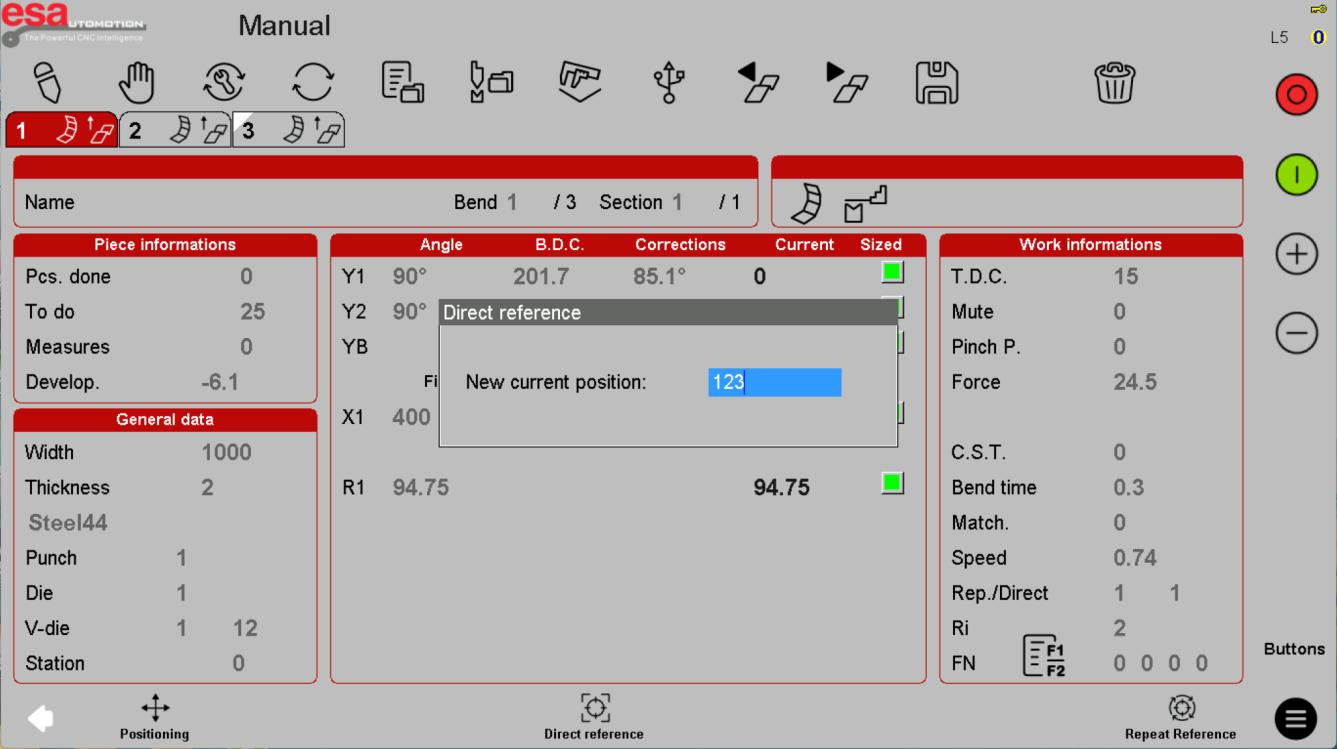The height and width of the screenshot is (749, 1337).
Task: Switch to bend tab 3
Action: click(289, 130)
